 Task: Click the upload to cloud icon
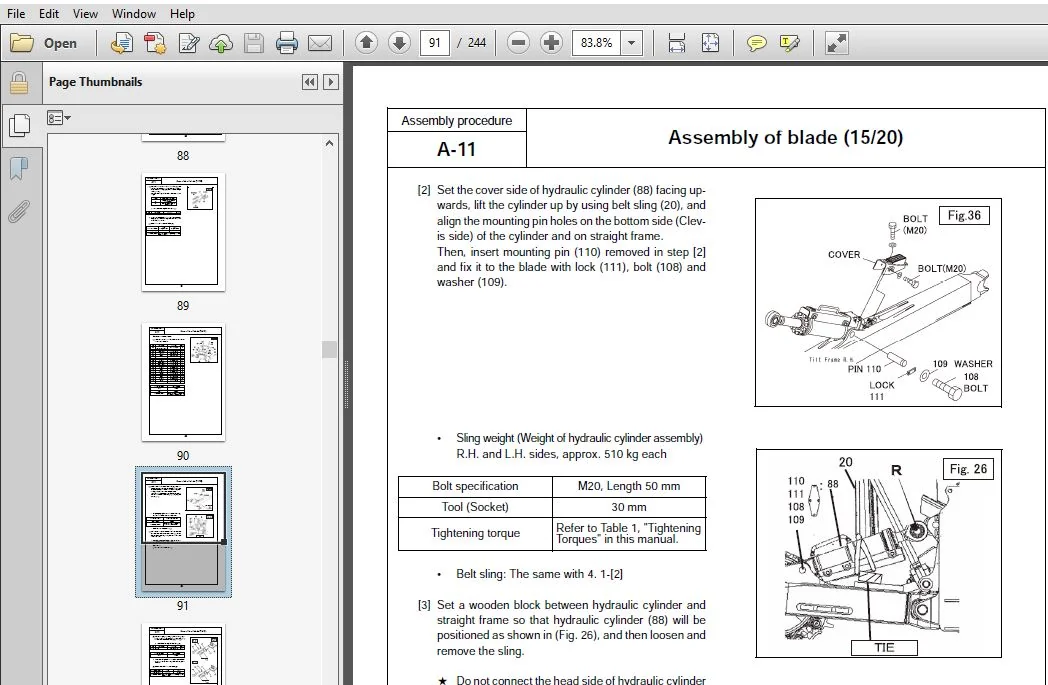[221, 43]
